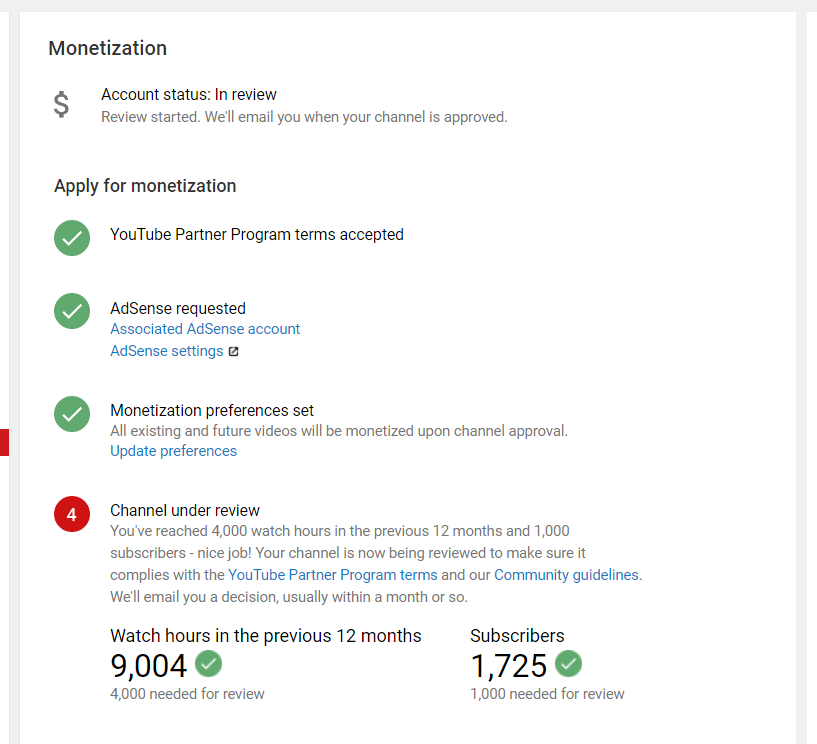
Task: Click 'We'll email you a decision' sentence
Action: click(289, 597)
